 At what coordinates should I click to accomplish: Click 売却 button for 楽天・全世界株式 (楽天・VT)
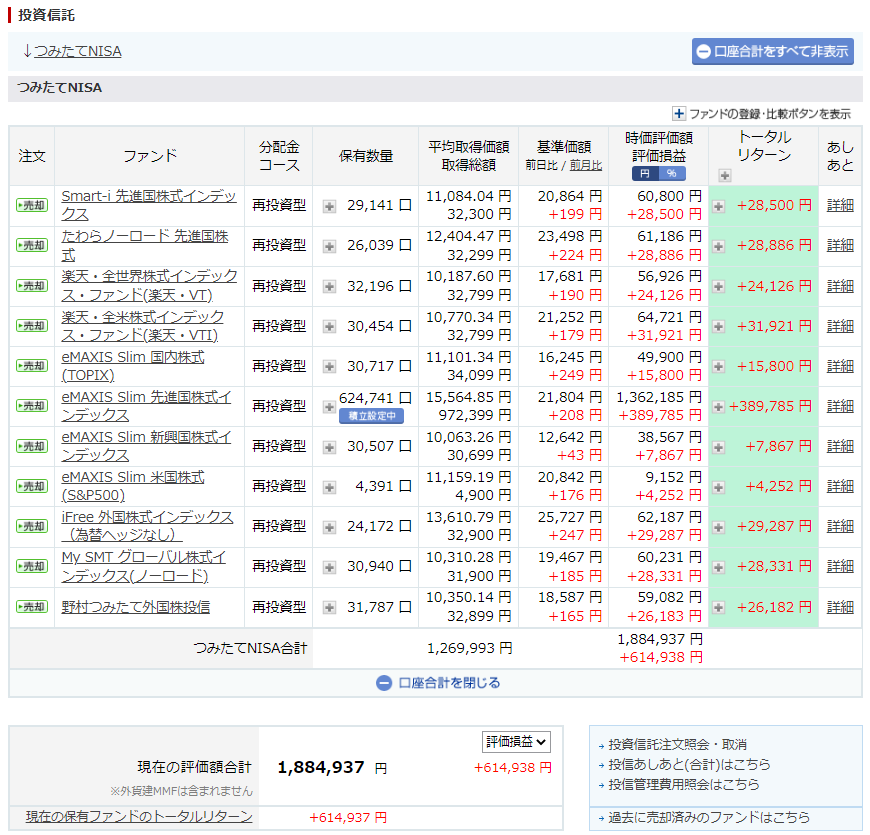(x=32, y=286)
